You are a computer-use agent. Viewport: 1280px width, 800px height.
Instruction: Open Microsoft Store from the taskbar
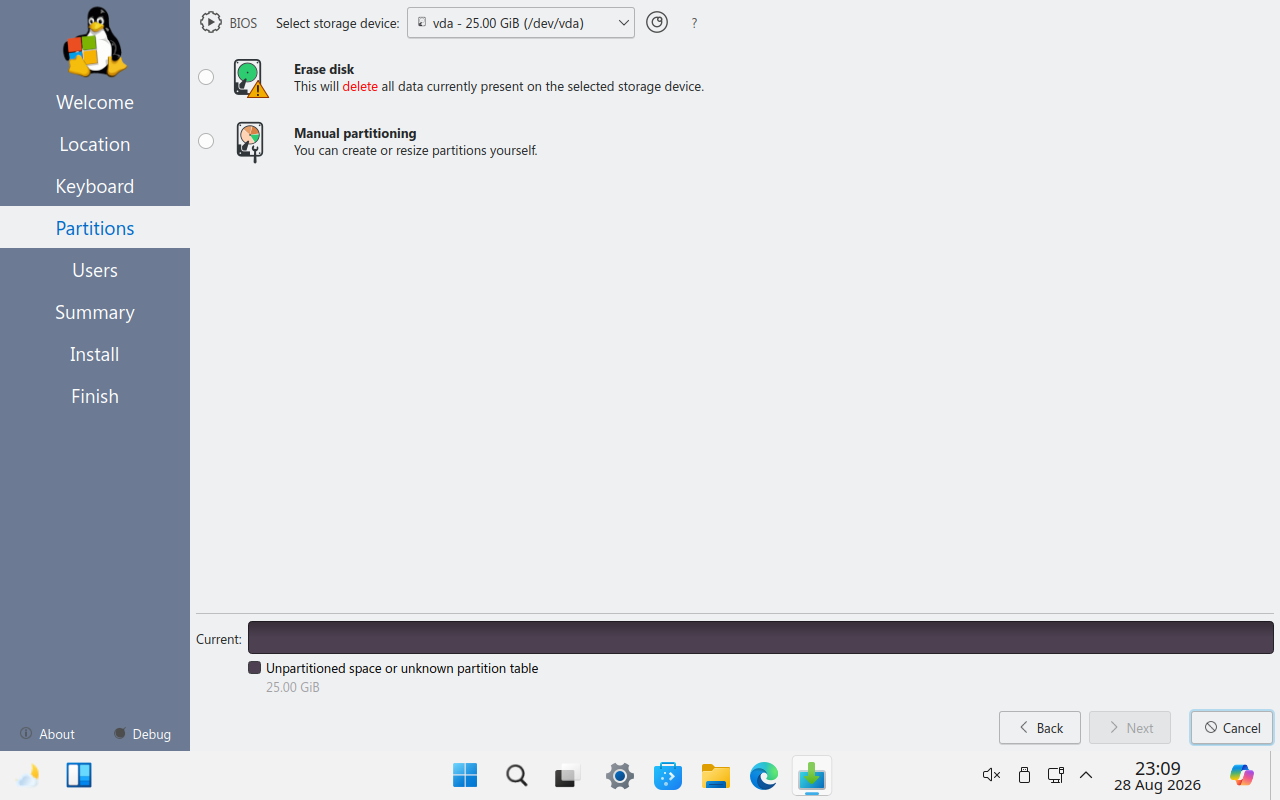668,775
